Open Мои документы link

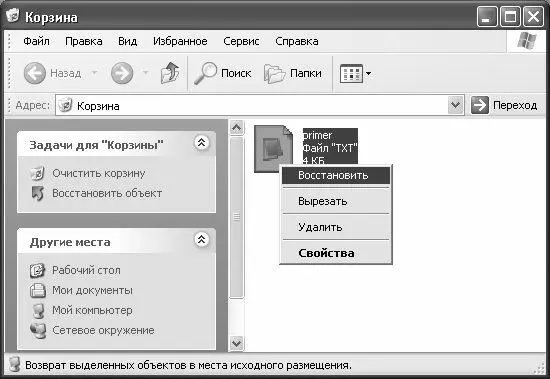coord(92,290)
